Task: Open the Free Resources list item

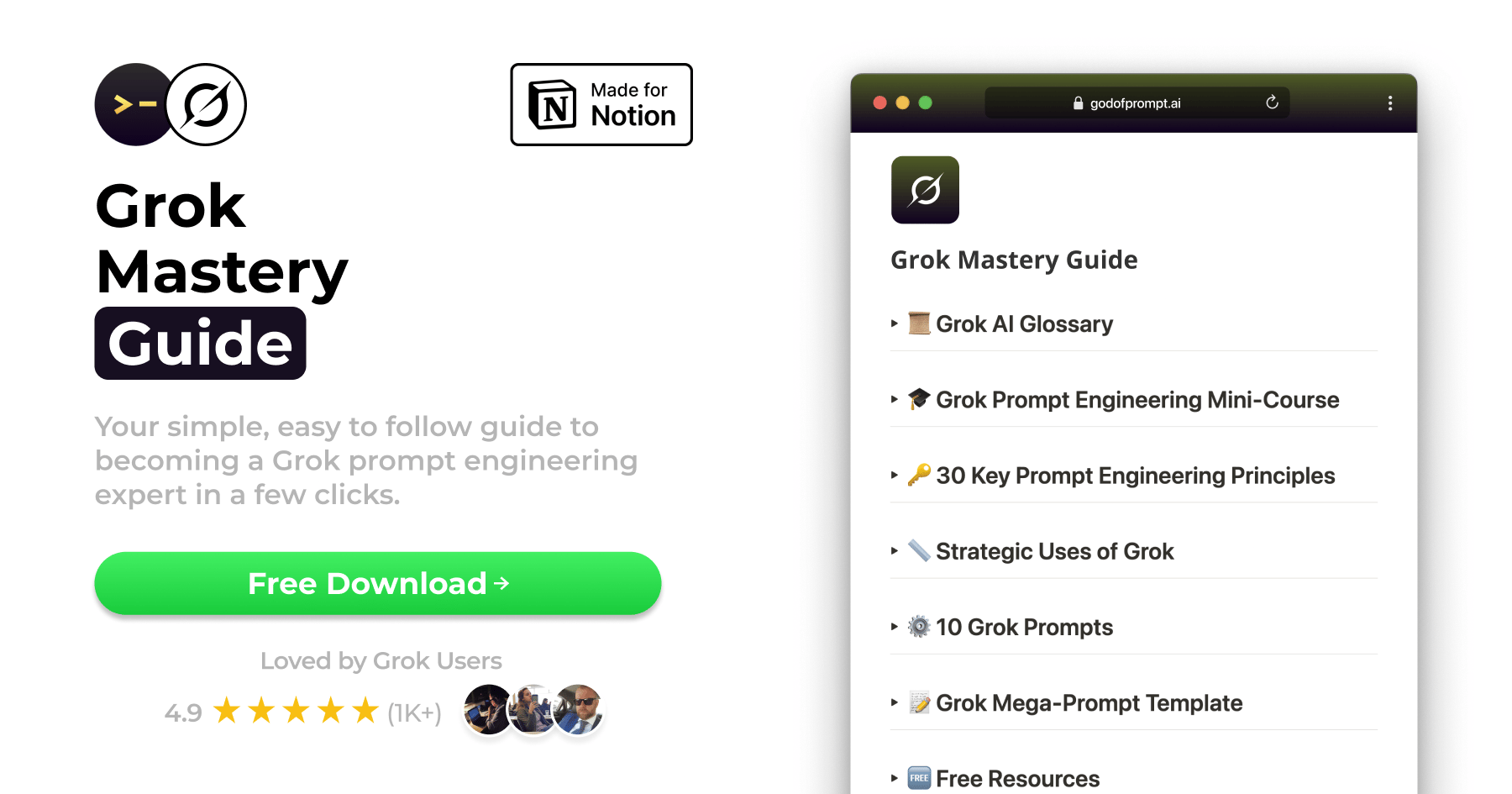Action: (x=1016, y=778)
